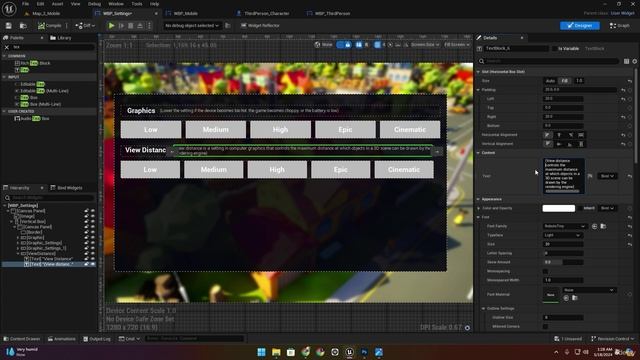Open Windows Start menu
Viewport: 640px width, 360px height.
(261, 352)
